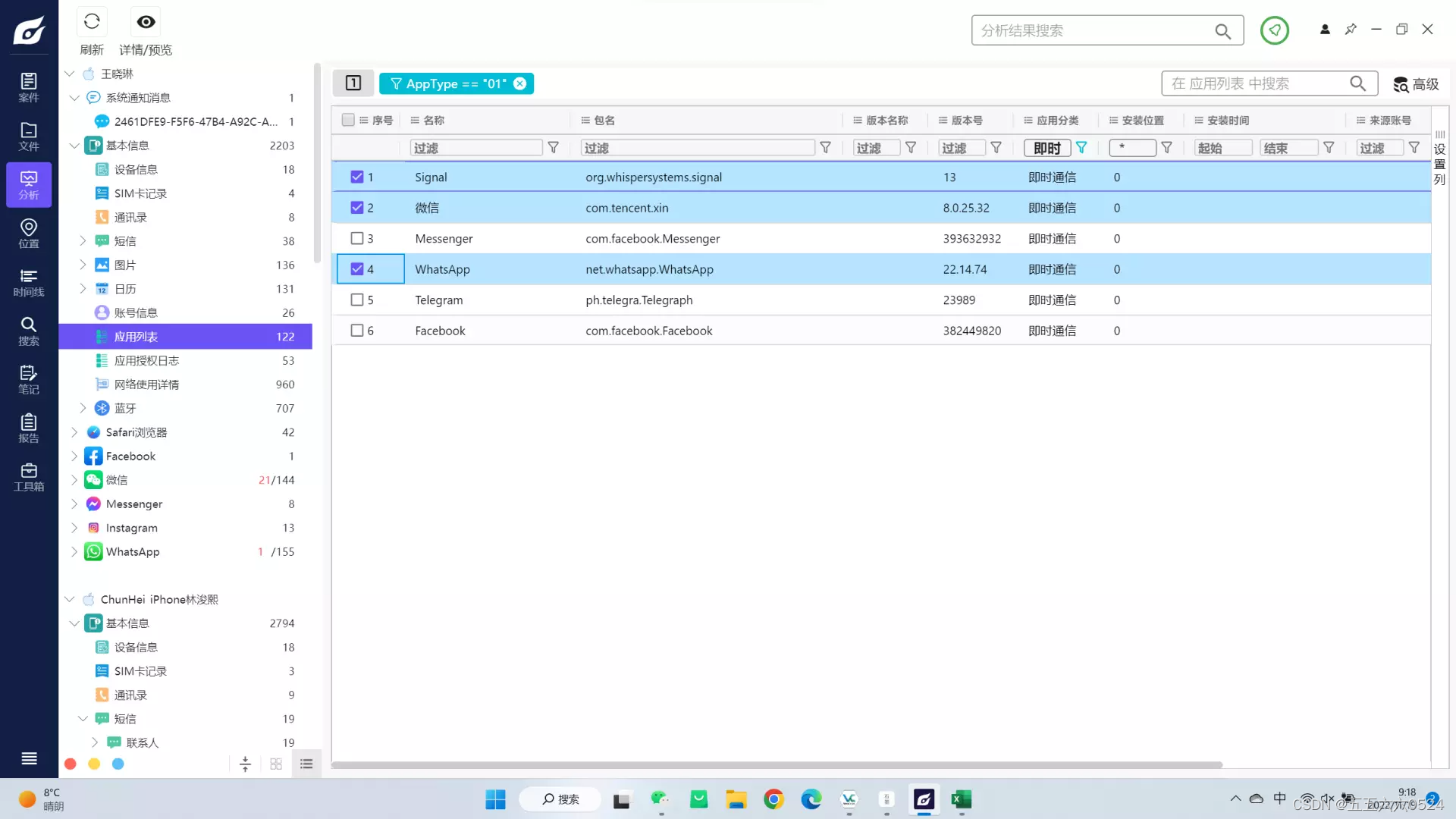Select the WhatsApp tree item
Screen dimensions: 1456x819
coord(133,551)
